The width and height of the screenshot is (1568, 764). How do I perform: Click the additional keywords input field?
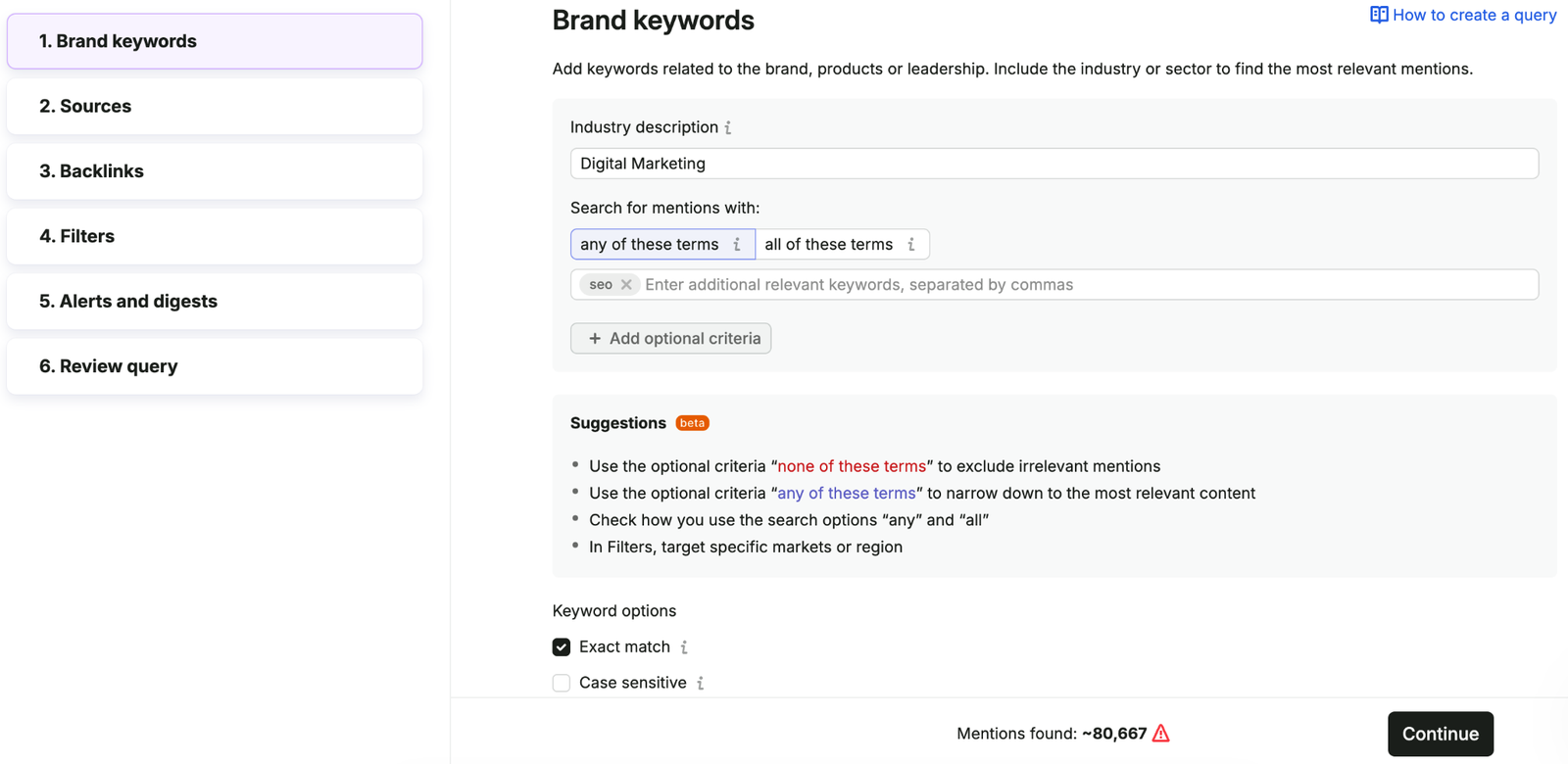[x=1088, y=285]
